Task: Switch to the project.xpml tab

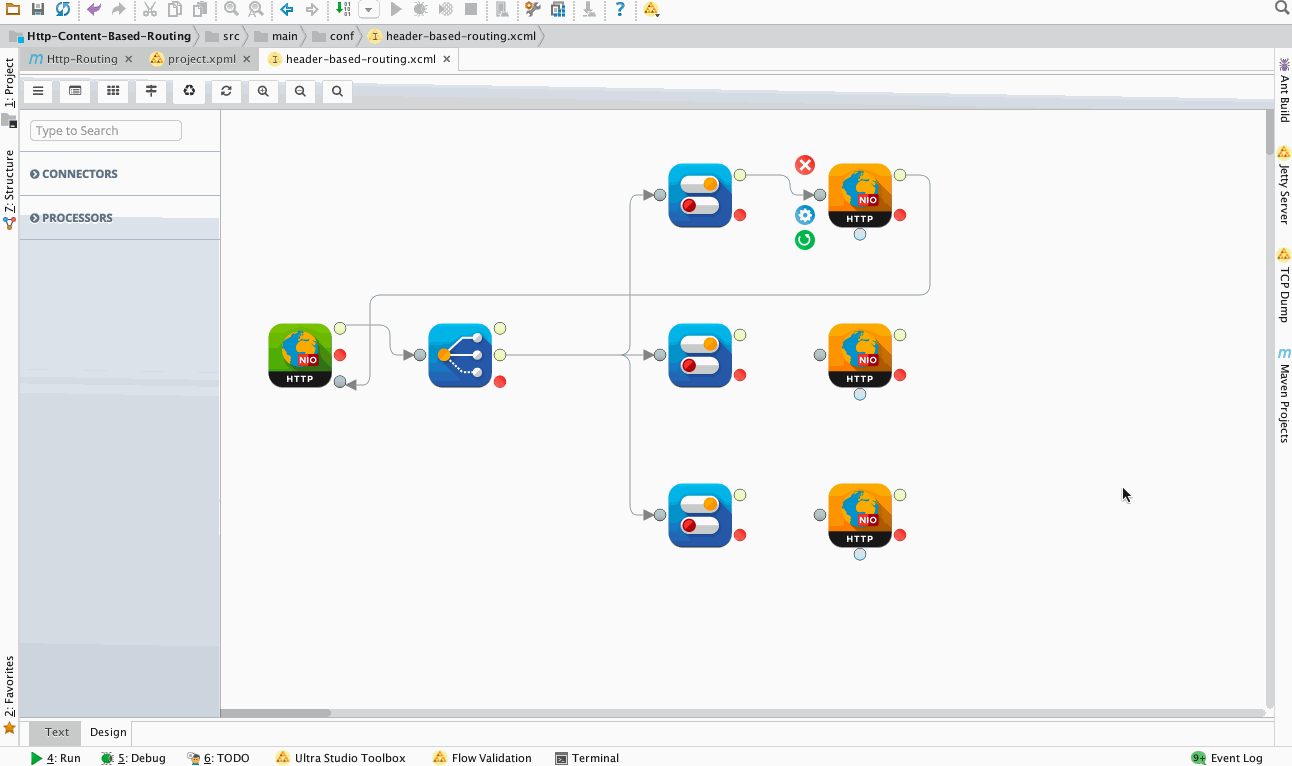Action: click(x=202, y=59)
